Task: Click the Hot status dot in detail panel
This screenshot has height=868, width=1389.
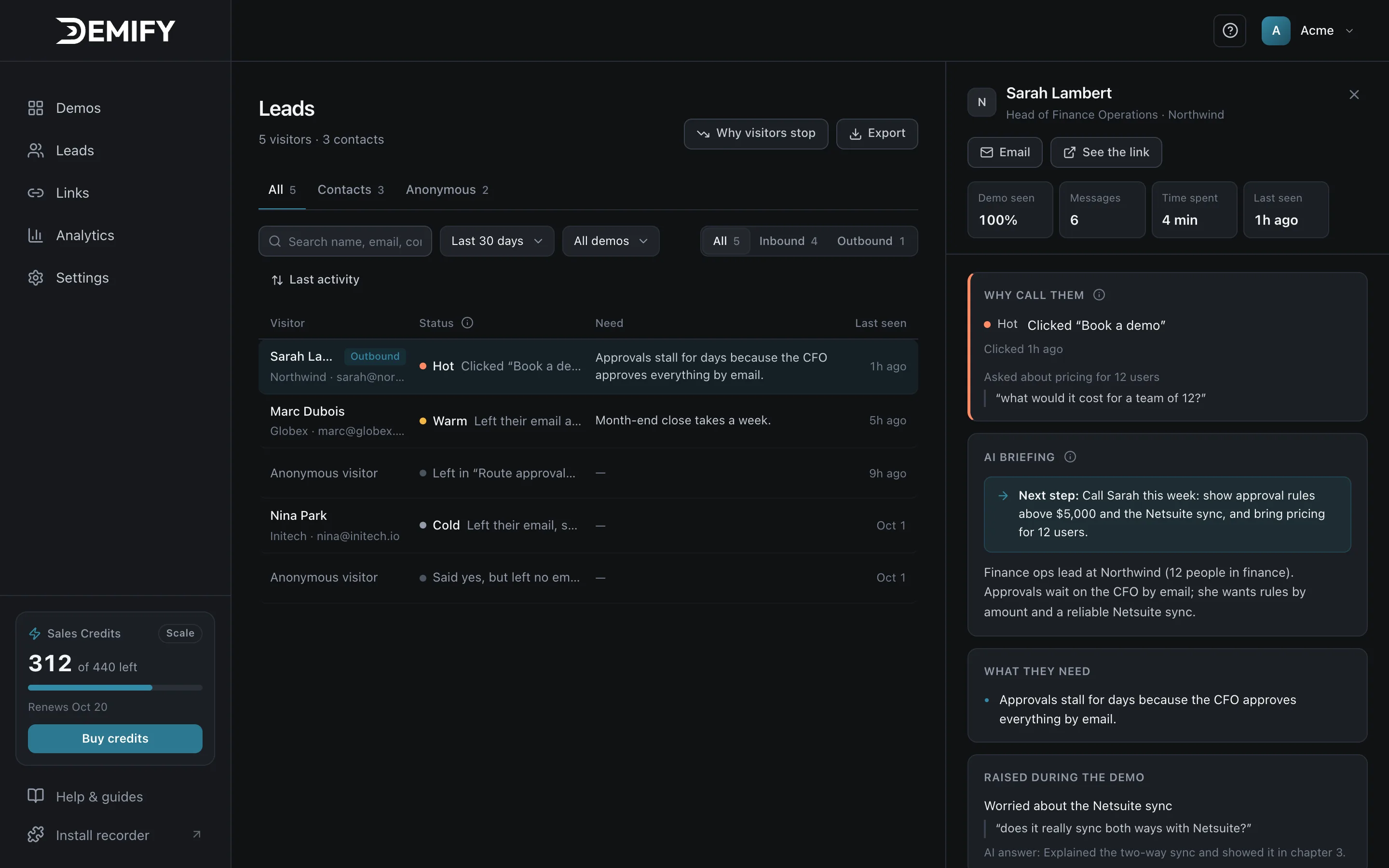Action: point(987,325)
